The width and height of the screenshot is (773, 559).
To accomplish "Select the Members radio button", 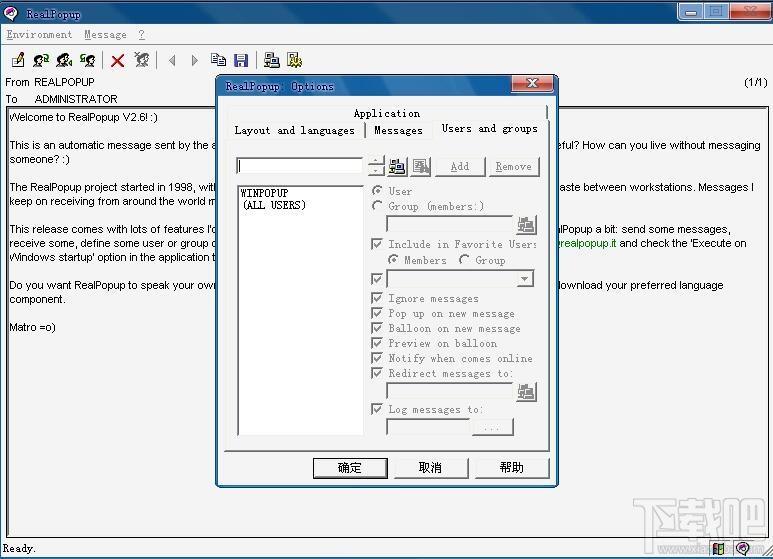I will (x=393, y=259).
